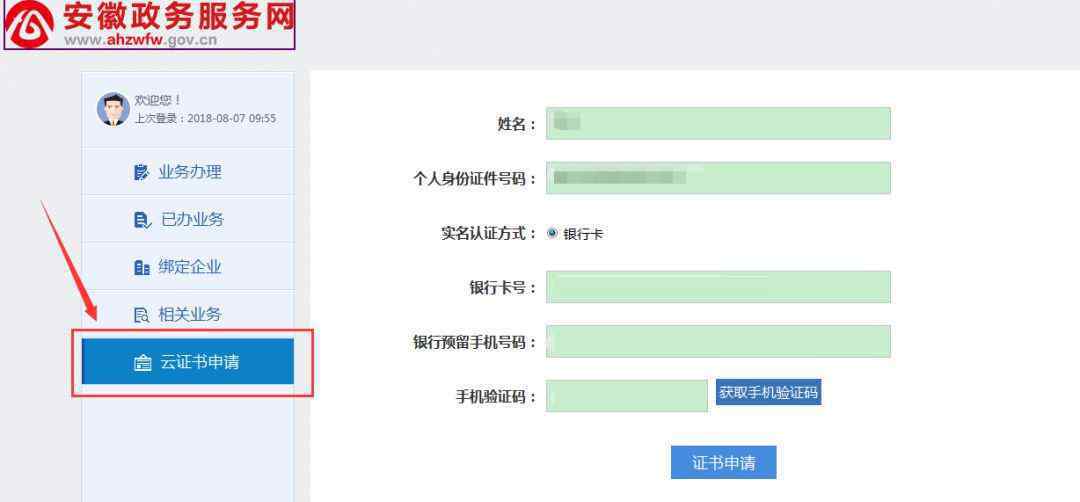Viewport: 1080px width, 502px height.
Task: Click the 云证书申请 certificate icon
Action: click(143, 363)
